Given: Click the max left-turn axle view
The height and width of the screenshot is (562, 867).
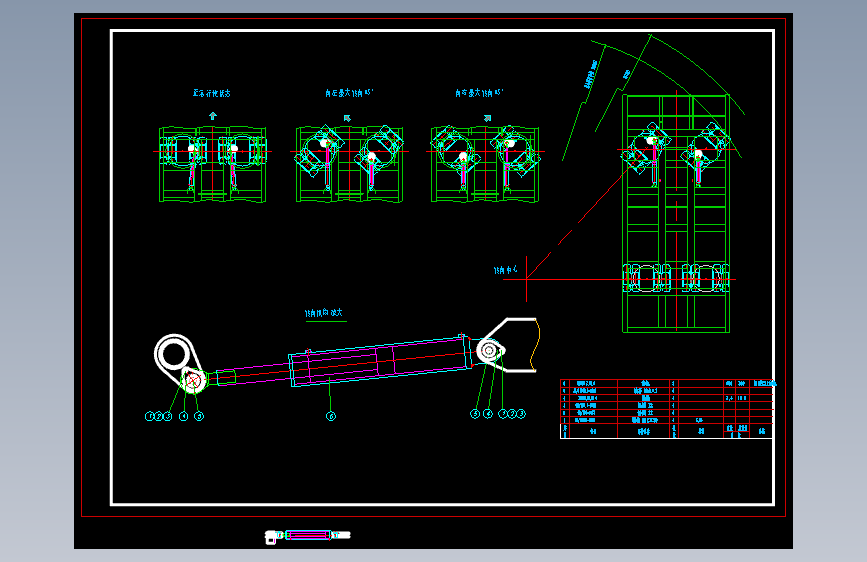Looking at the screenshot, I should pyautogui.click(x=349, y=164).
